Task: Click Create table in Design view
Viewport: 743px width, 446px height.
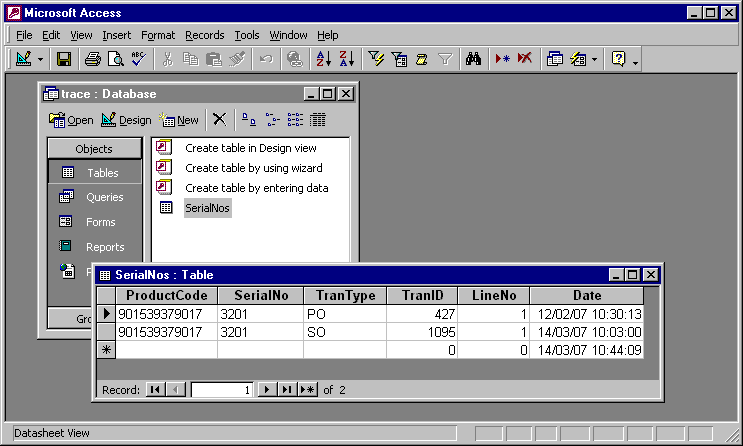Action: [251, 148]
